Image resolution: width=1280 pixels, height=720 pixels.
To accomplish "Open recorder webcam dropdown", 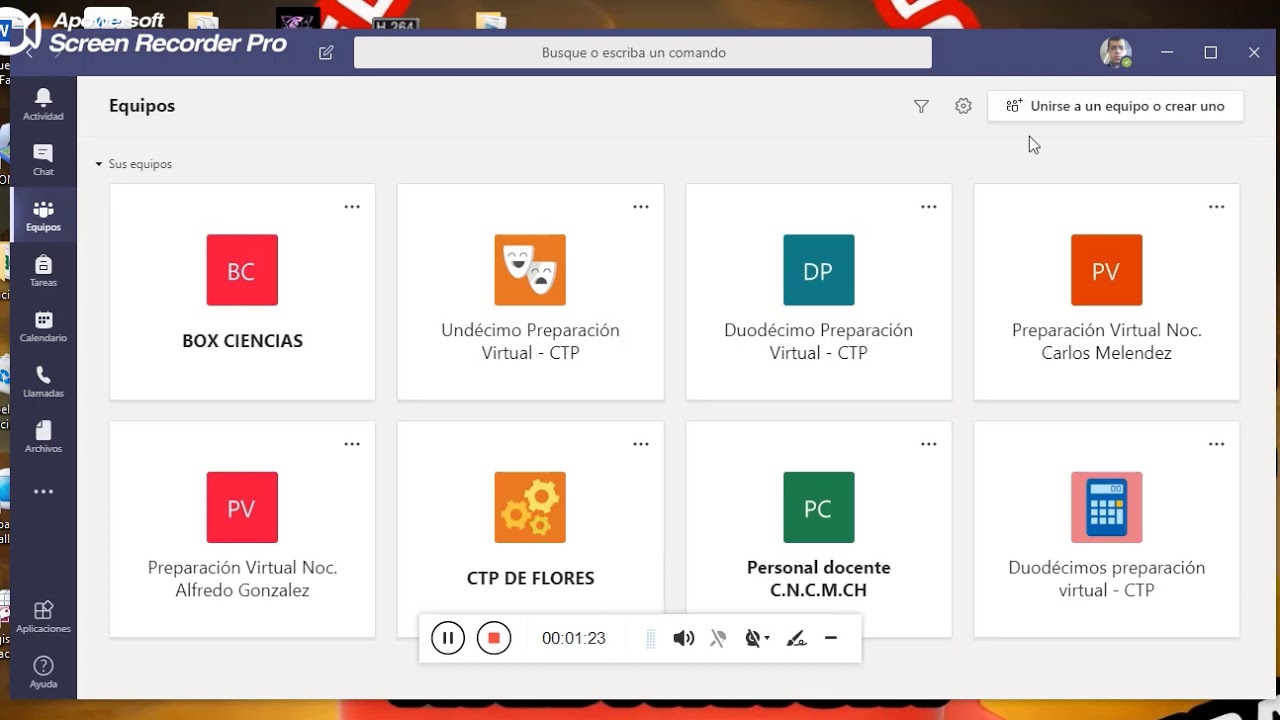I will pos(757,638).
